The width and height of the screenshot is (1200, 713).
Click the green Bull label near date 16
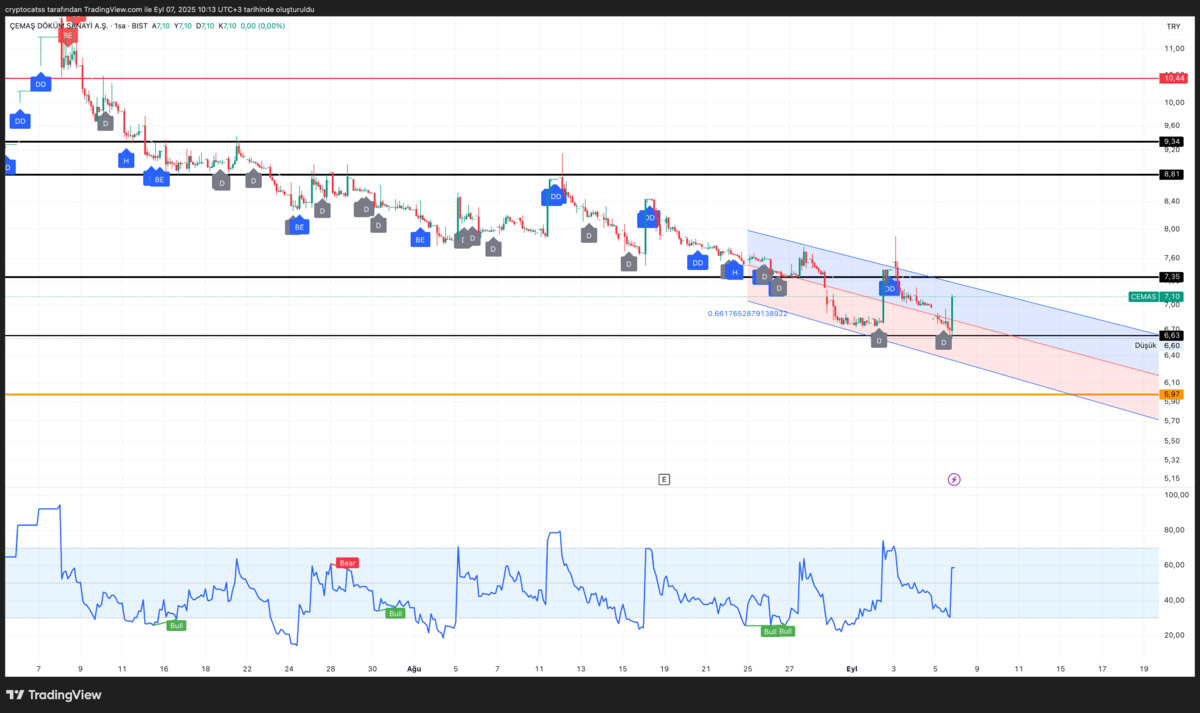[x=176, y=625]
